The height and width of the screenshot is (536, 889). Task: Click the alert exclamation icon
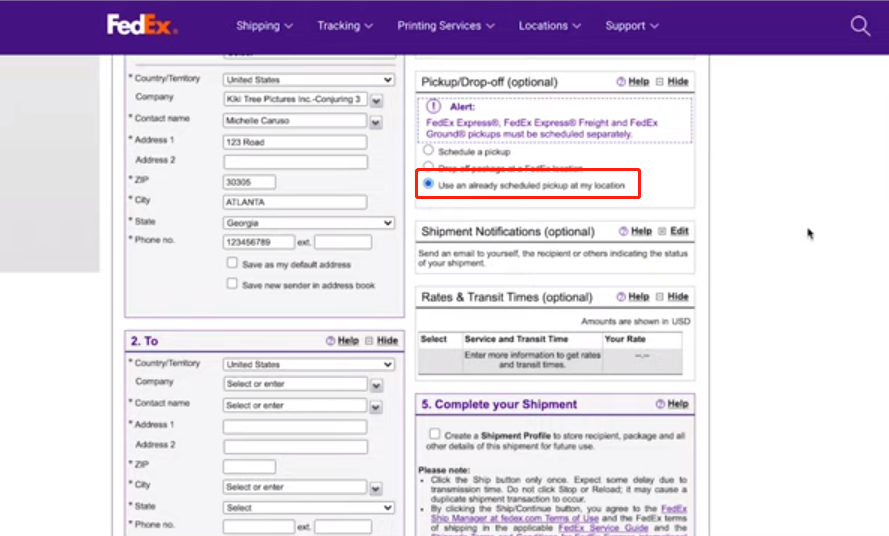tap(433, 106)
